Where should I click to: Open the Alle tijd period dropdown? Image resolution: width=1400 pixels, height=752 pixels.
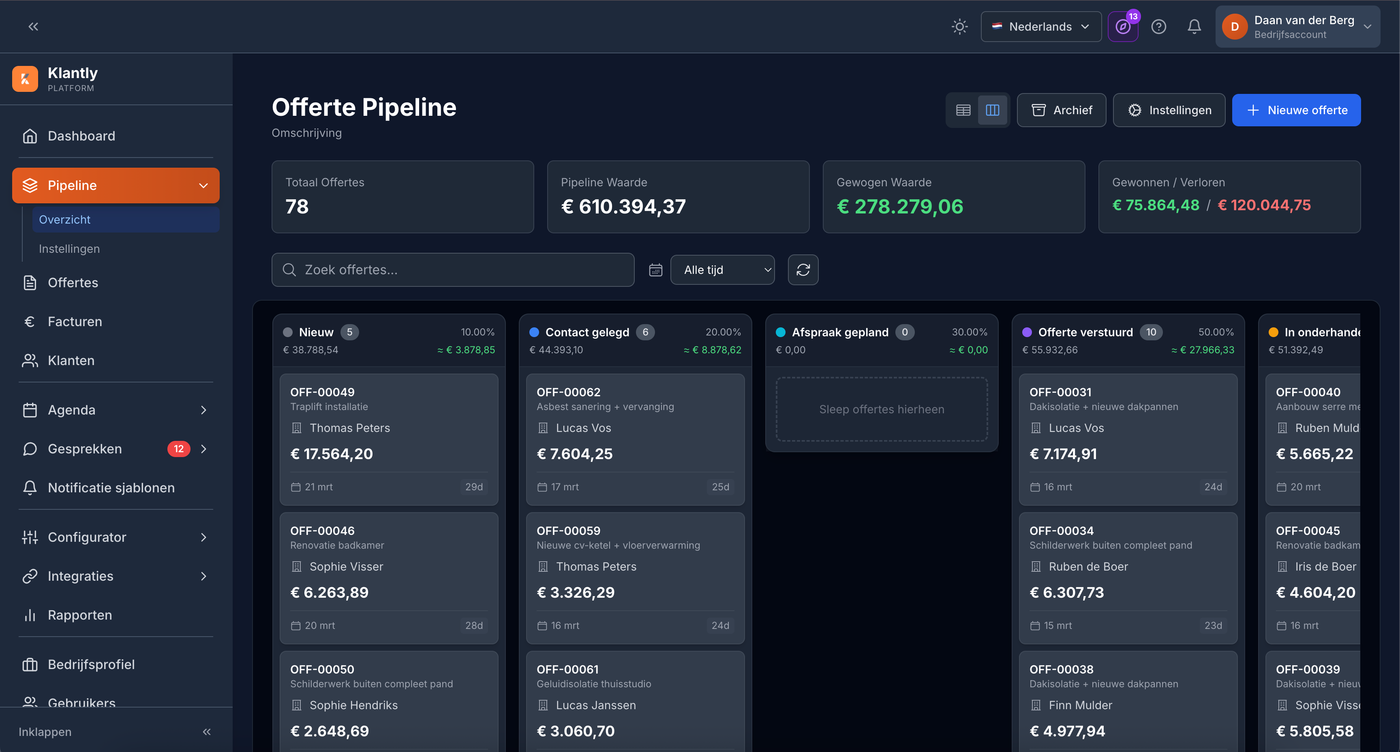(722, 270)
